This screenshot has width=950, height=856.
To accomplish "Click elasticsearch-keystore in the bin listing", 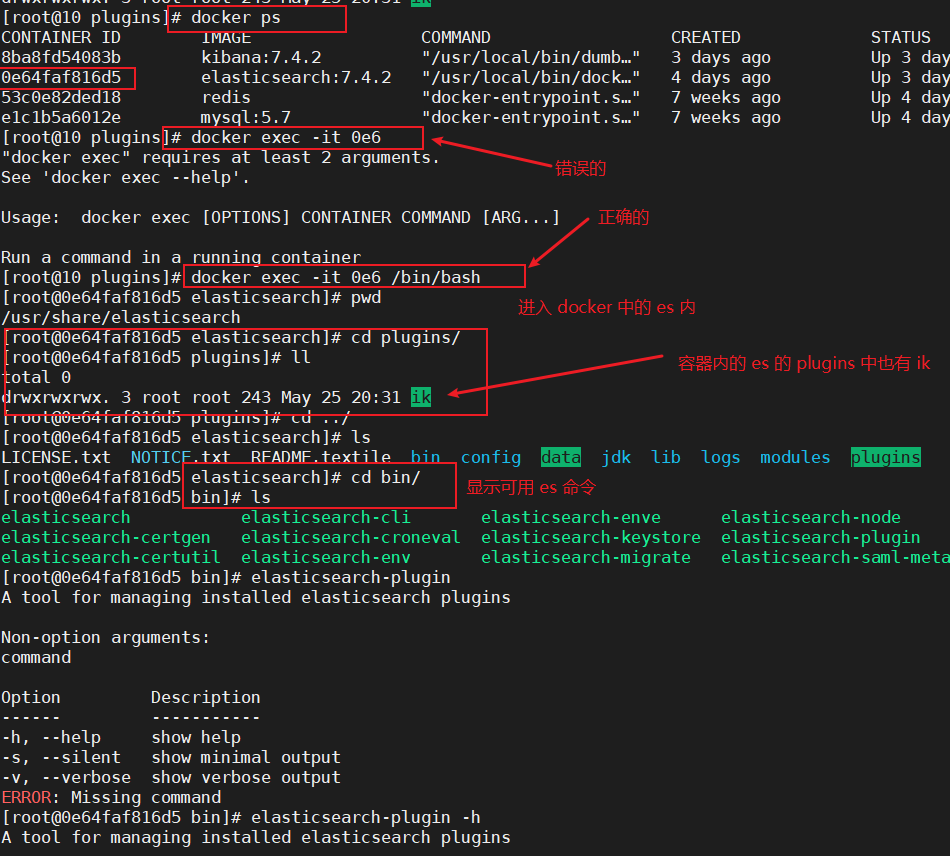I will point(591,537).
